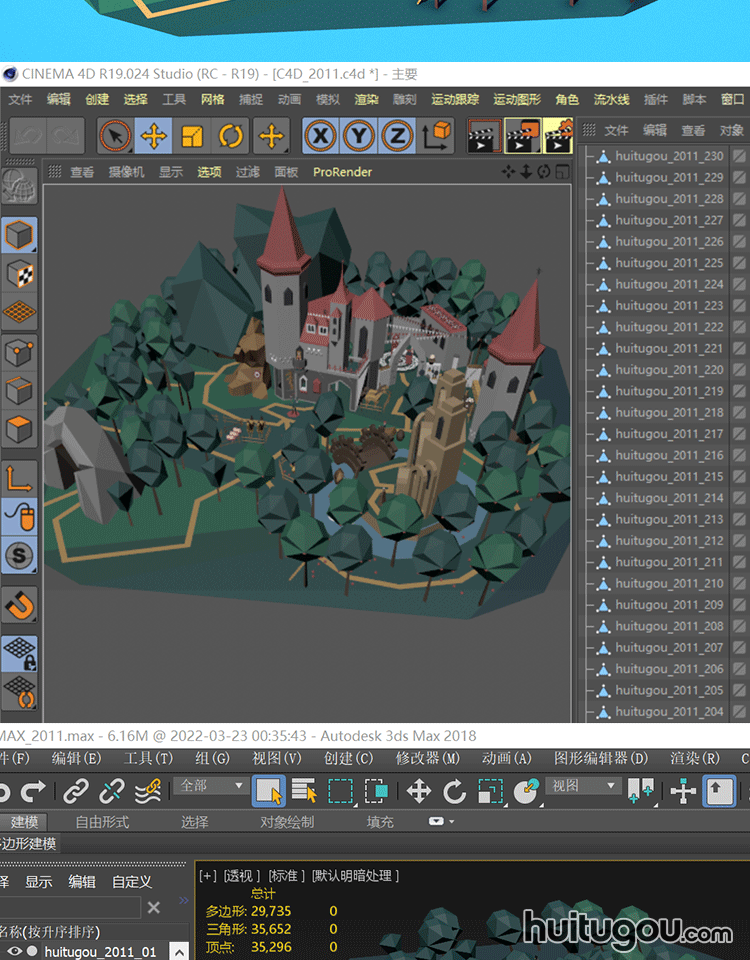Select huitugou_2011_230 in object list
The height and width of the screenshot is (960, 750).
[x=669, y=156]
